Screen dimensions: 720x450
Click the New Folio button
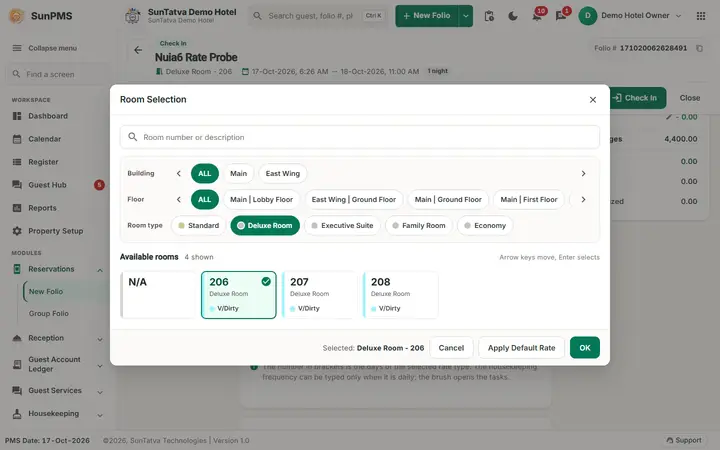pos(427,16)
